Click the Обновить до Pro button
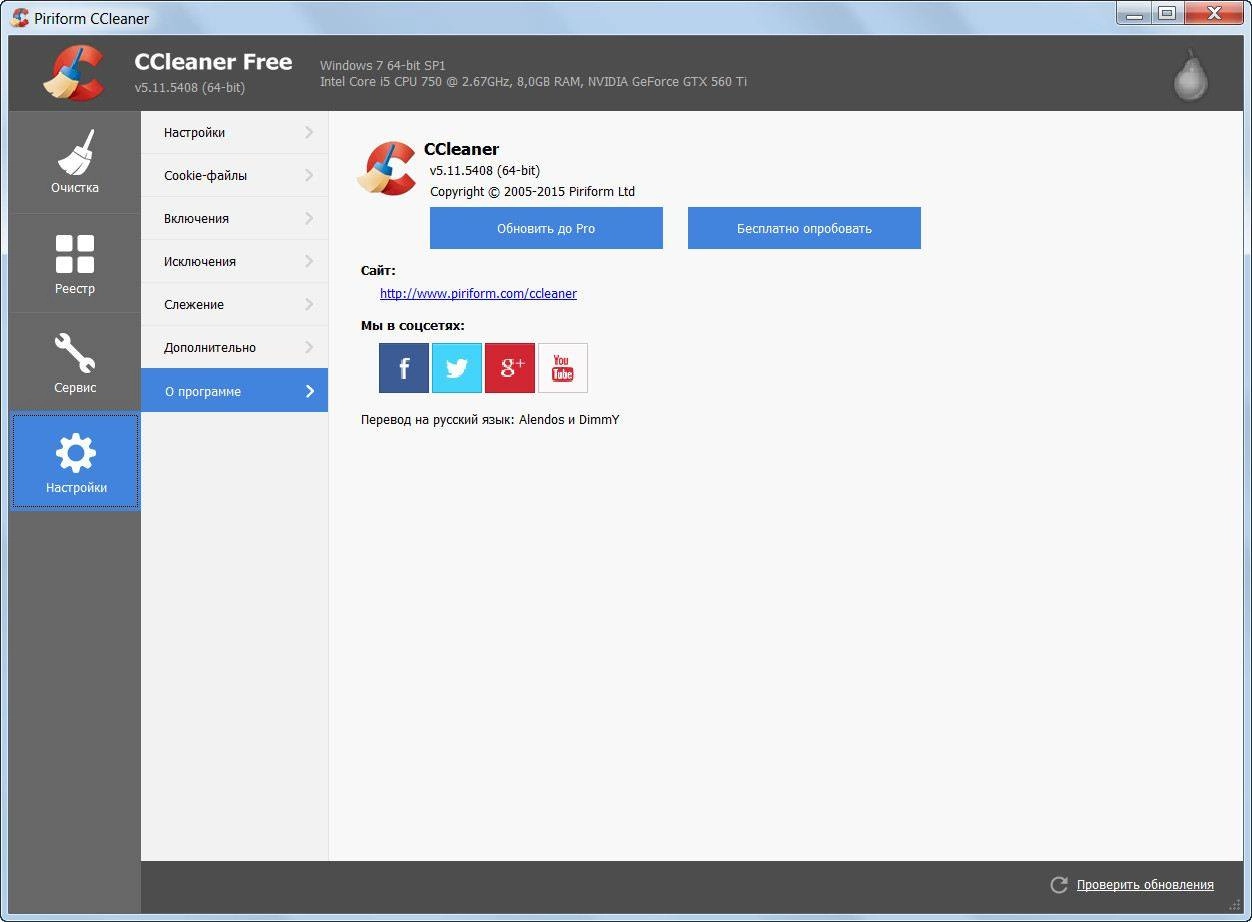Viewport: 1252px width, 922px height. pos(546,228)
